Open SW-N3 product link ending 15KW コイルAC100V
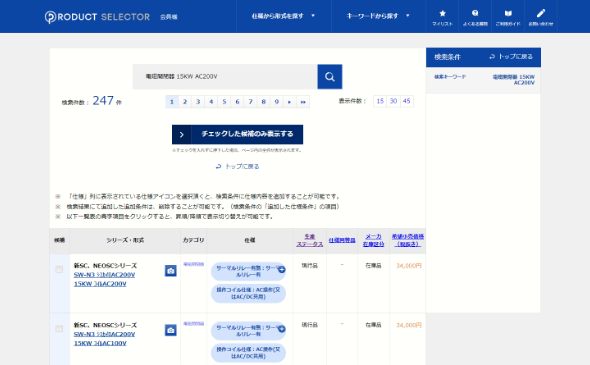 [104, 339]
